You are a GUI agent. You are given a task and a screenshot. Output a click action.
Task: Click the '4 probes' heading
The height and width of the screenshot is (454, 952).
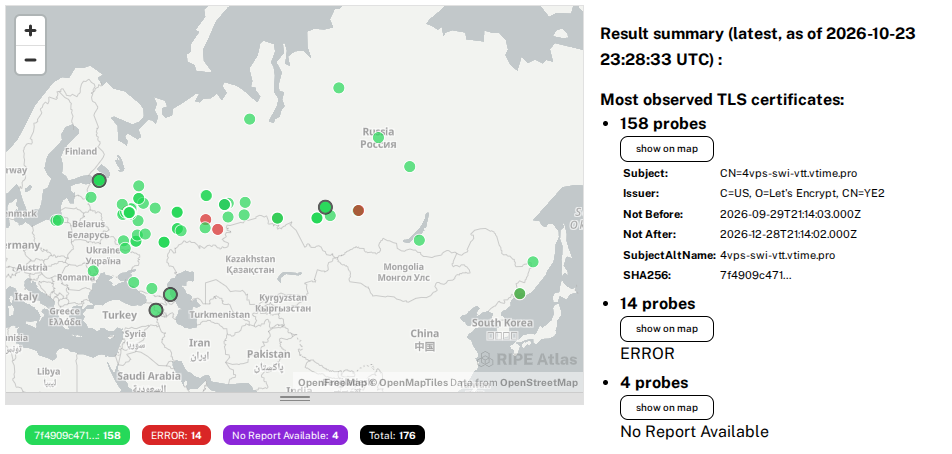click(x=654, y=383)
